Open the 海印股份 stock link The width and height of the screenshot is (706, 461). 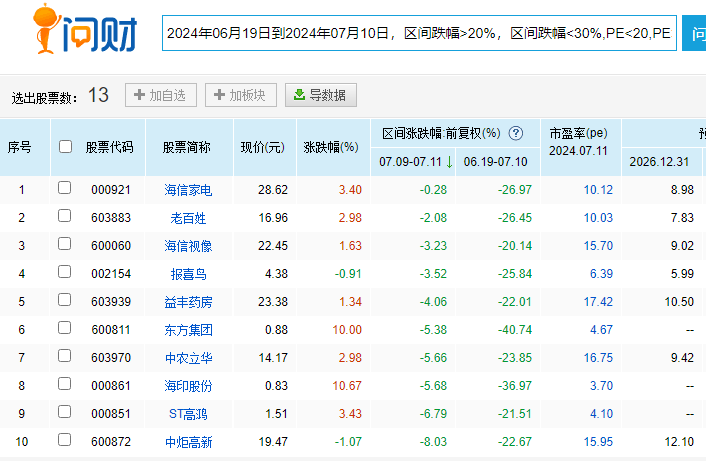coord(188,386)
